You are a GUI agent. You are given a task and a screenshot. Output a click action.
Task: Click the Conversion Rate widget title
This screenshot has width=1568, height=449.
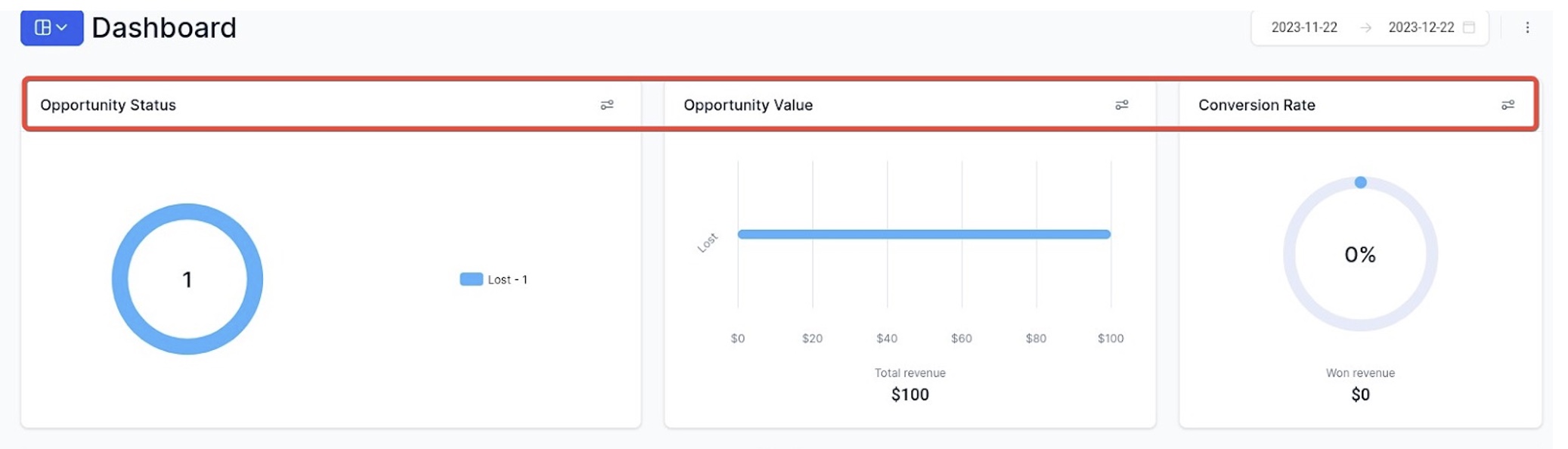[1257, 105]
